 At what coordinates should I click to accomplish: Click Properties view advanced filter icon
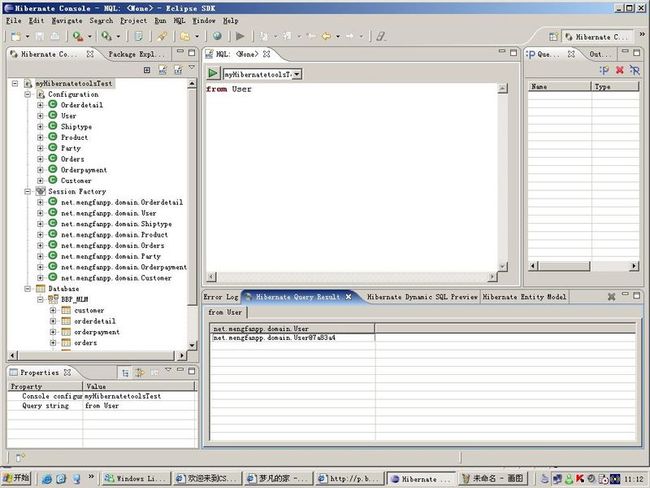[x=140, y=373]
